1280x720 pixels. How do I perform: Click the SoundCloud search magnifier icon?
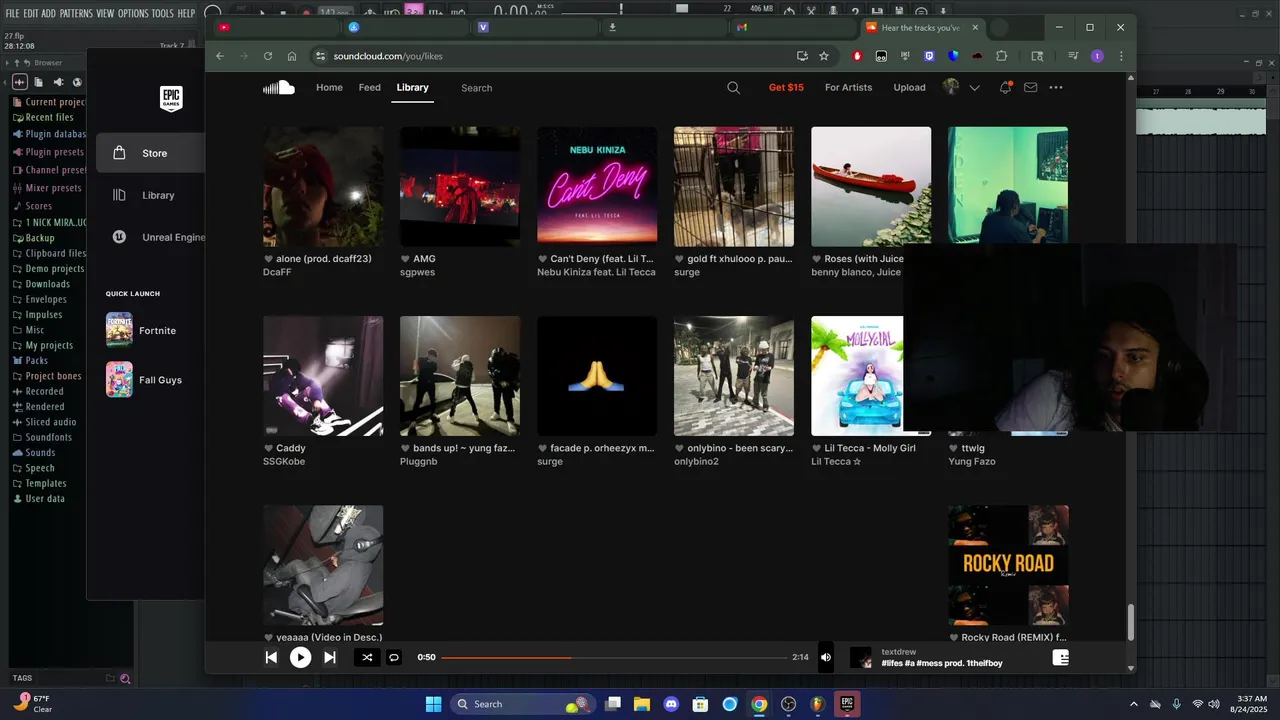(733, 87)
